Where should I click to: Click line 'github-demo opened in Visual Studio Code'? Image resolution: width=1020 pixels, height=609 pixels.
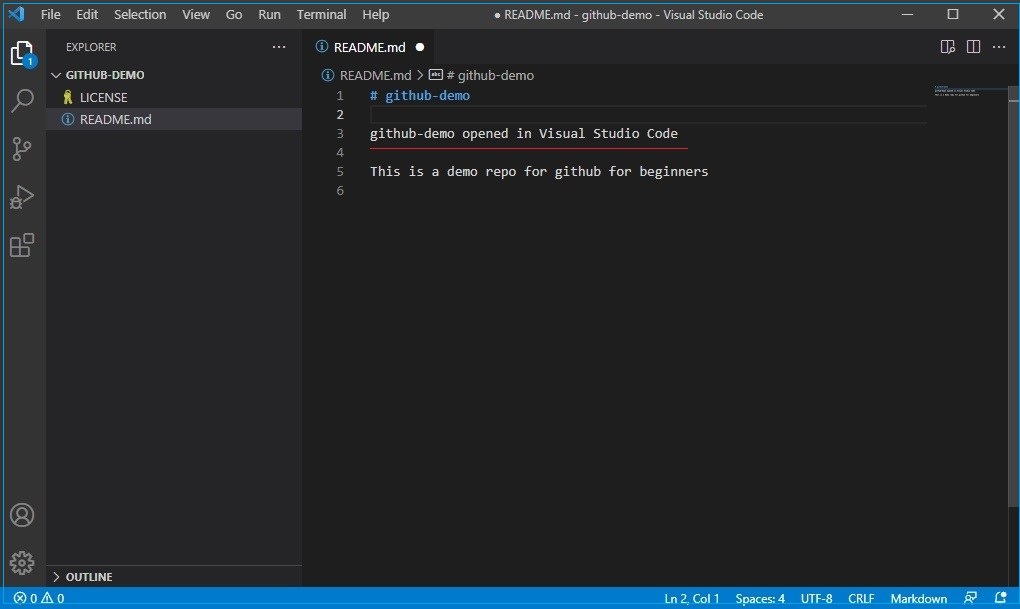click(524, 133)
